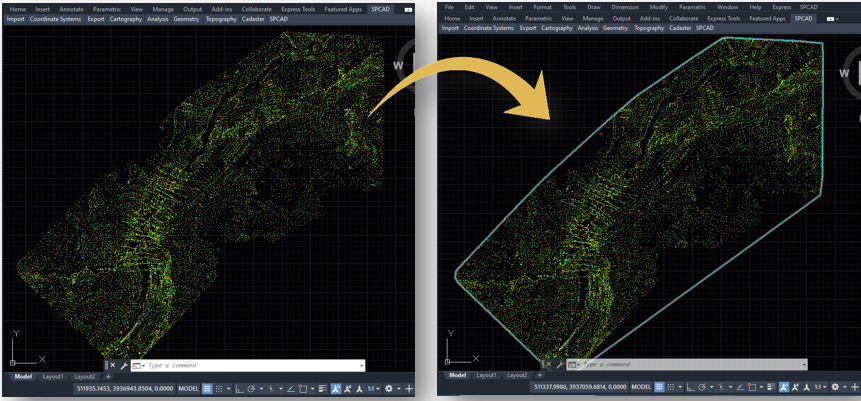
Task: Open Geometry menu in right window SPCAD bar
Action: (615, 28)
